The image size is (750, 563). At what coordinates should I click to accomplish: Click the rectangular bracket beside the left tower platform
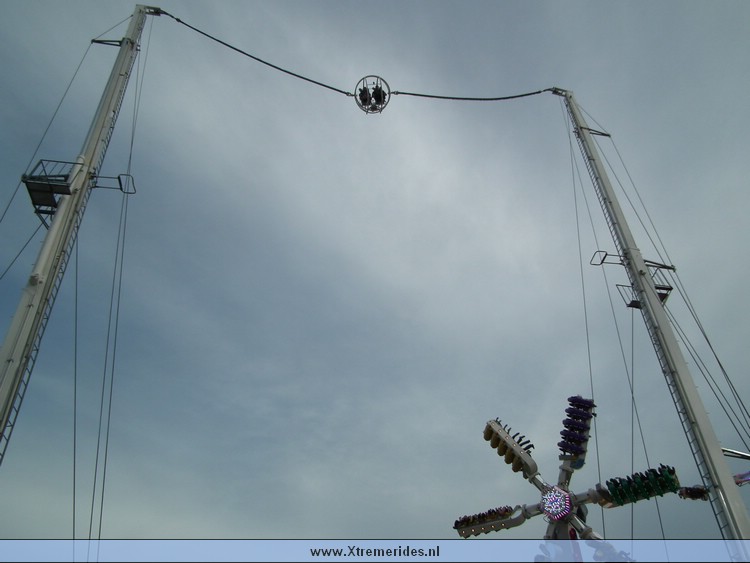click(123, 184)
